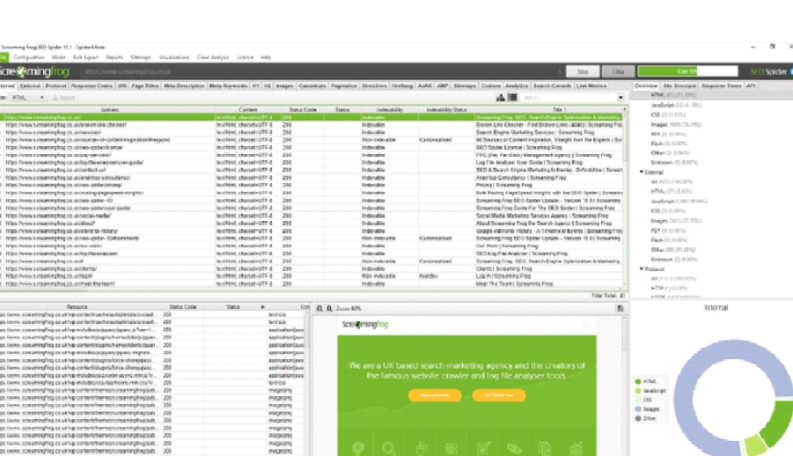Screen dimensions: 793x456
Task: Open the Crawl Analysis menu
Action: tap(213, 57)
